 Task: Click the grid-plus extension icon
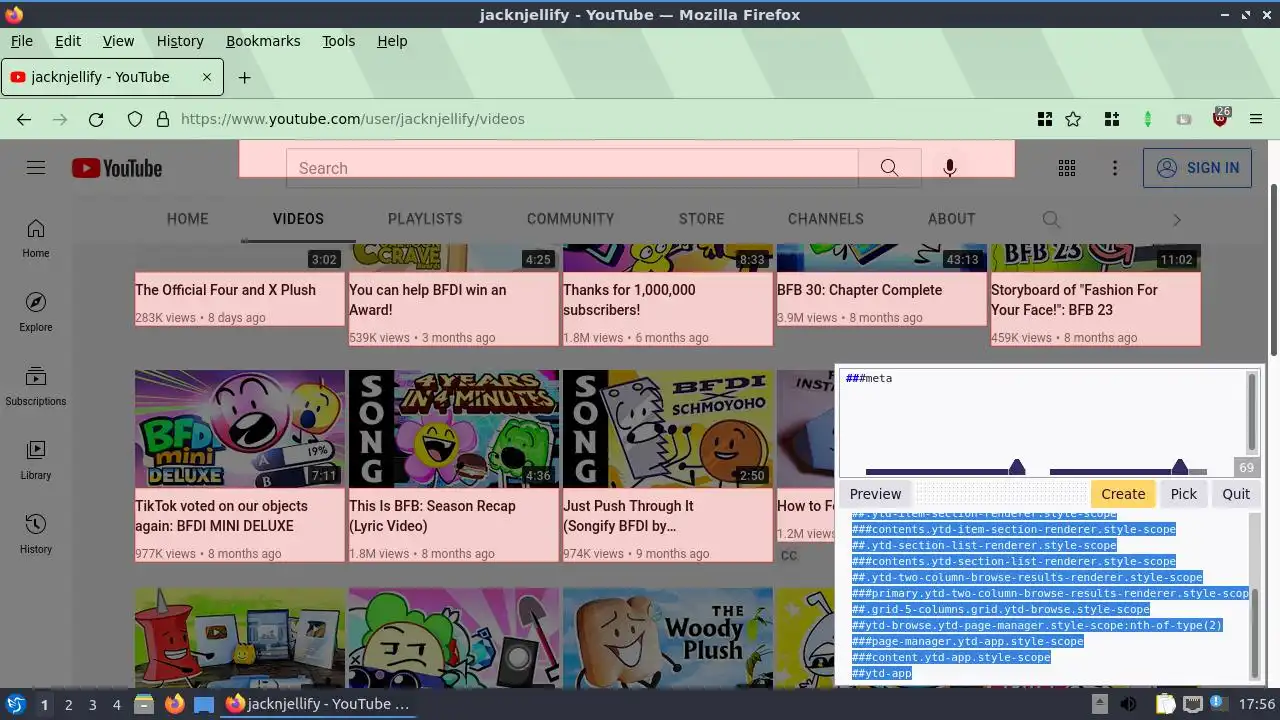pyautogui.click(x=1112, y=119)
